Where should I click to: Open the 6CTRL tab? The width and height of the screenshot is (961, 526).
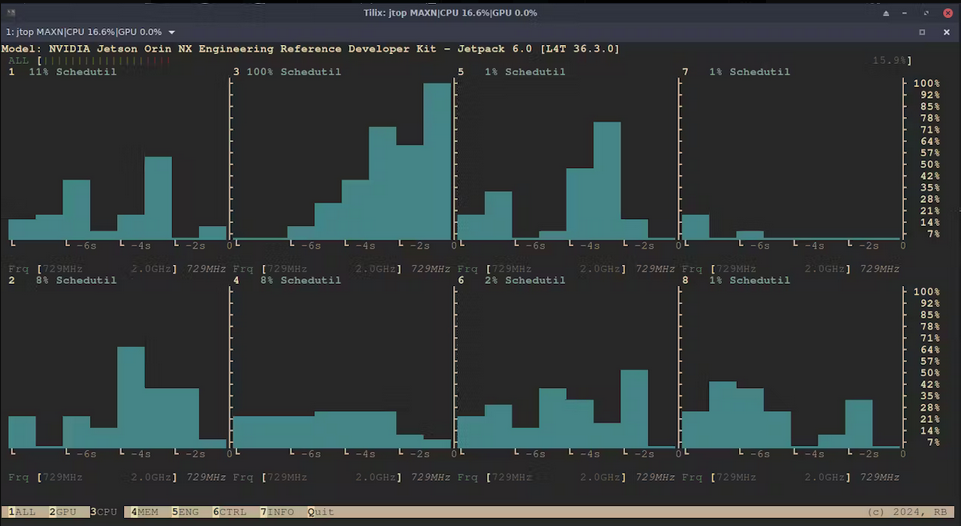(229, 512)
